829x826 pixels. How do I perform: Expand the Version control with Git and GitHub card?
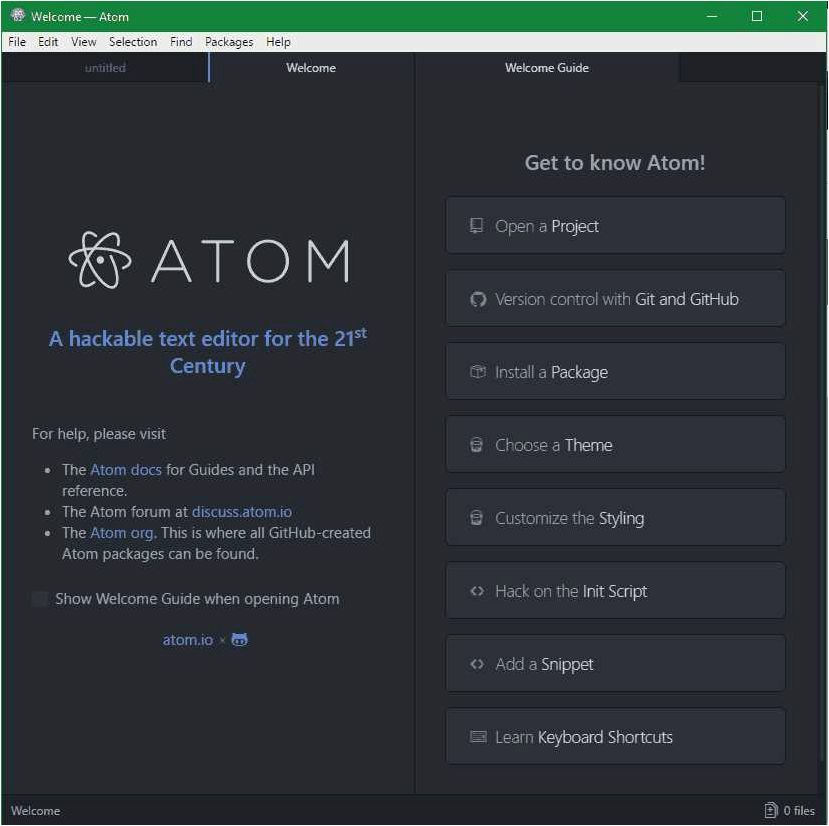615,299
